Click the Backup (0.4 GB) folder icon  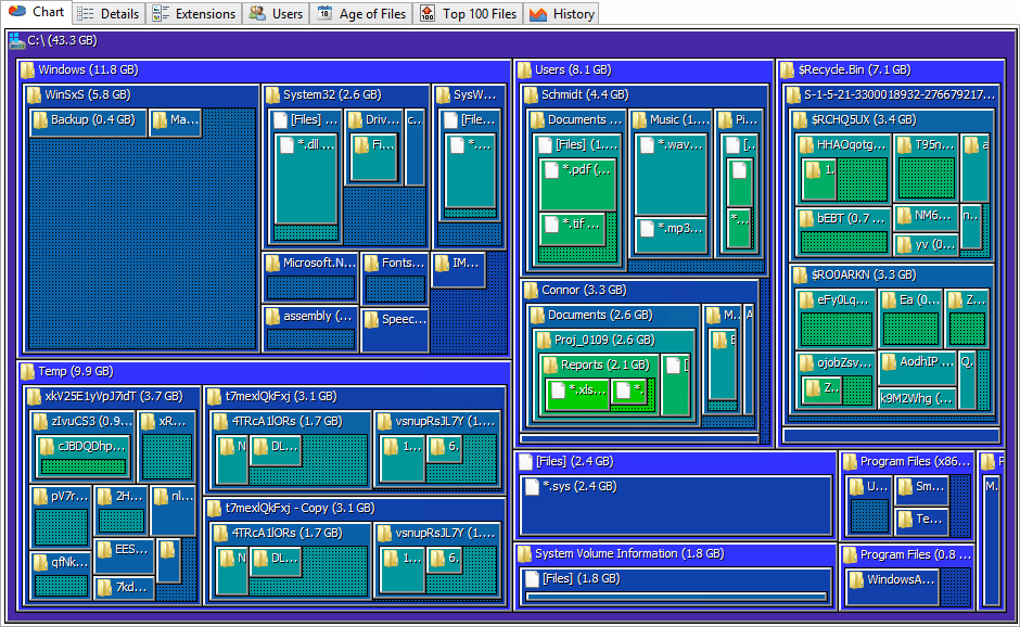point(40,120)
